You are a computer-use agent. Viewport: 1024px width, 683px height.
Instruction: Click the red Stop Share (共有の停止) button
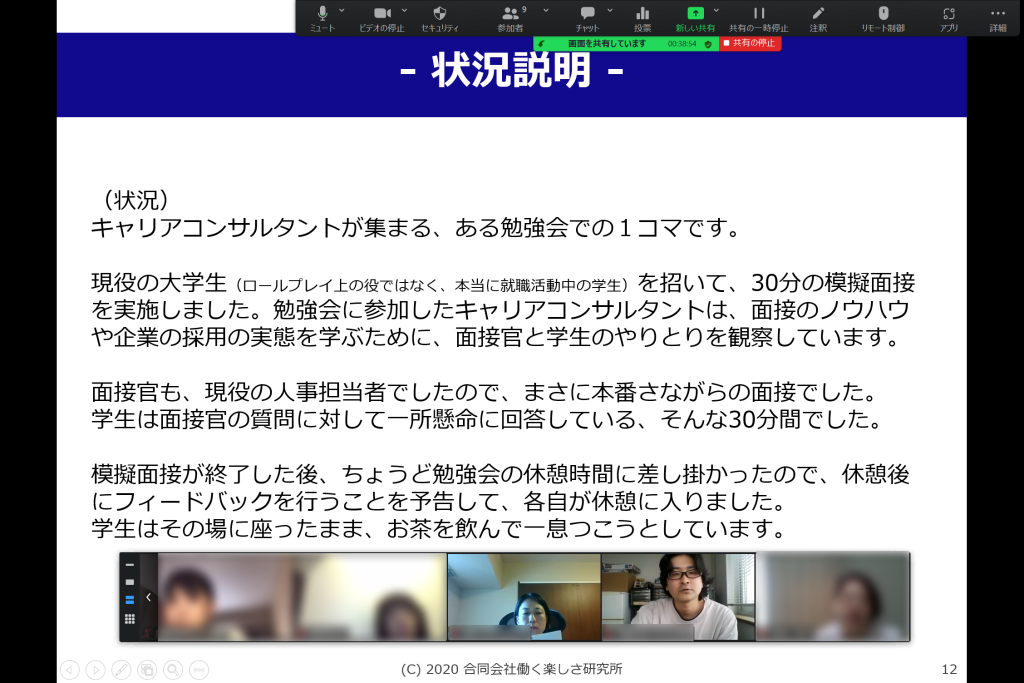pos(750,44)
